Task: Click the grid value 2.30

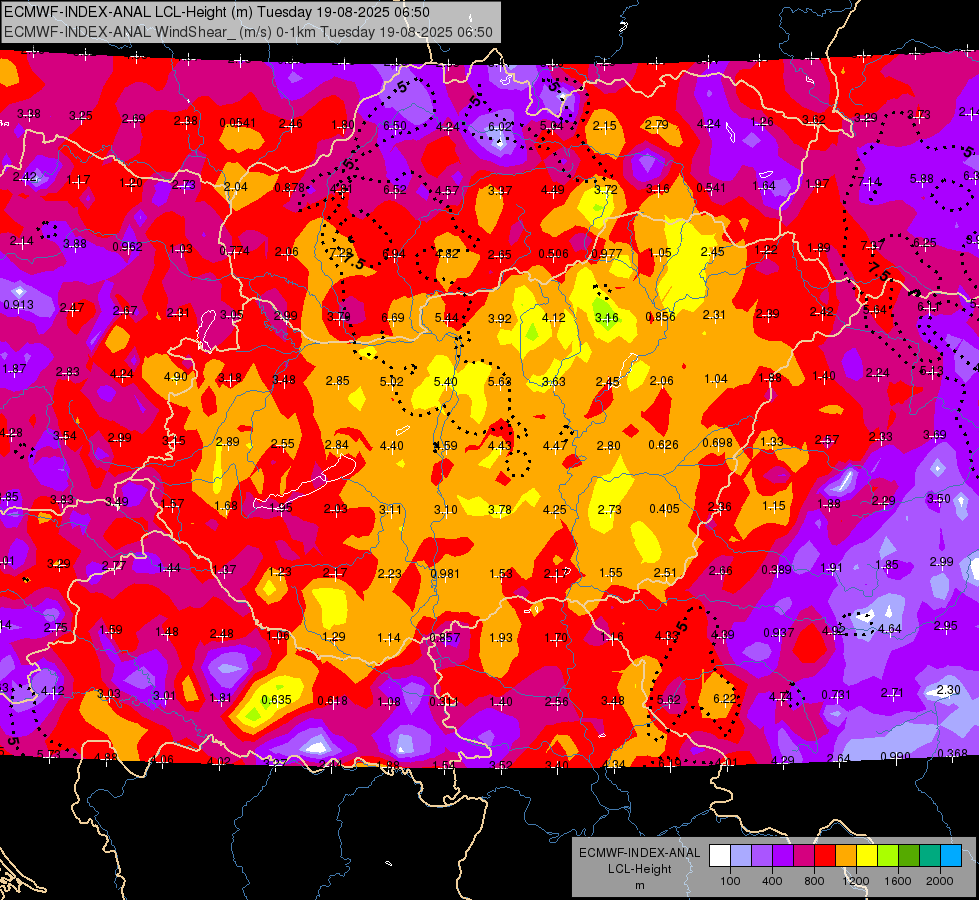Action: (x=948, y=690)
